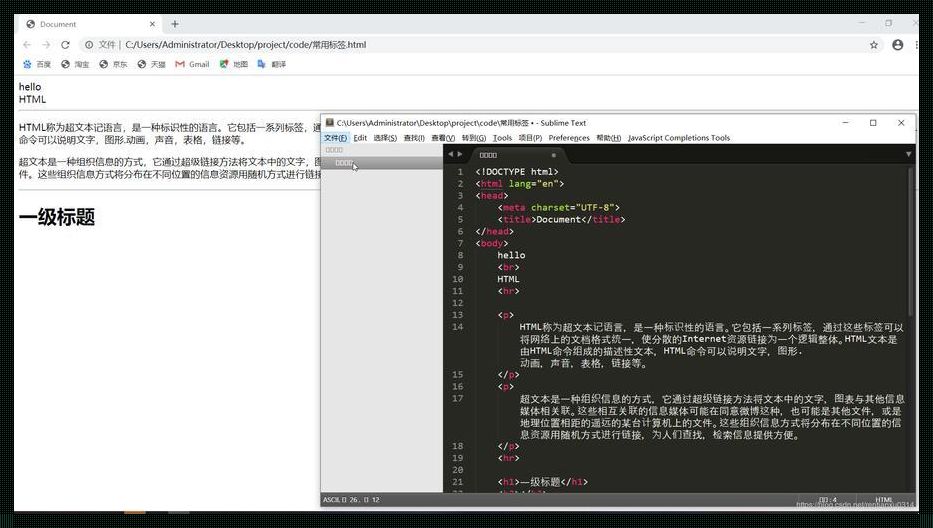The width and height of the screenshot is (933, 528).
Task: Click the ASCII position status bar text
Action: coord(351,500)
